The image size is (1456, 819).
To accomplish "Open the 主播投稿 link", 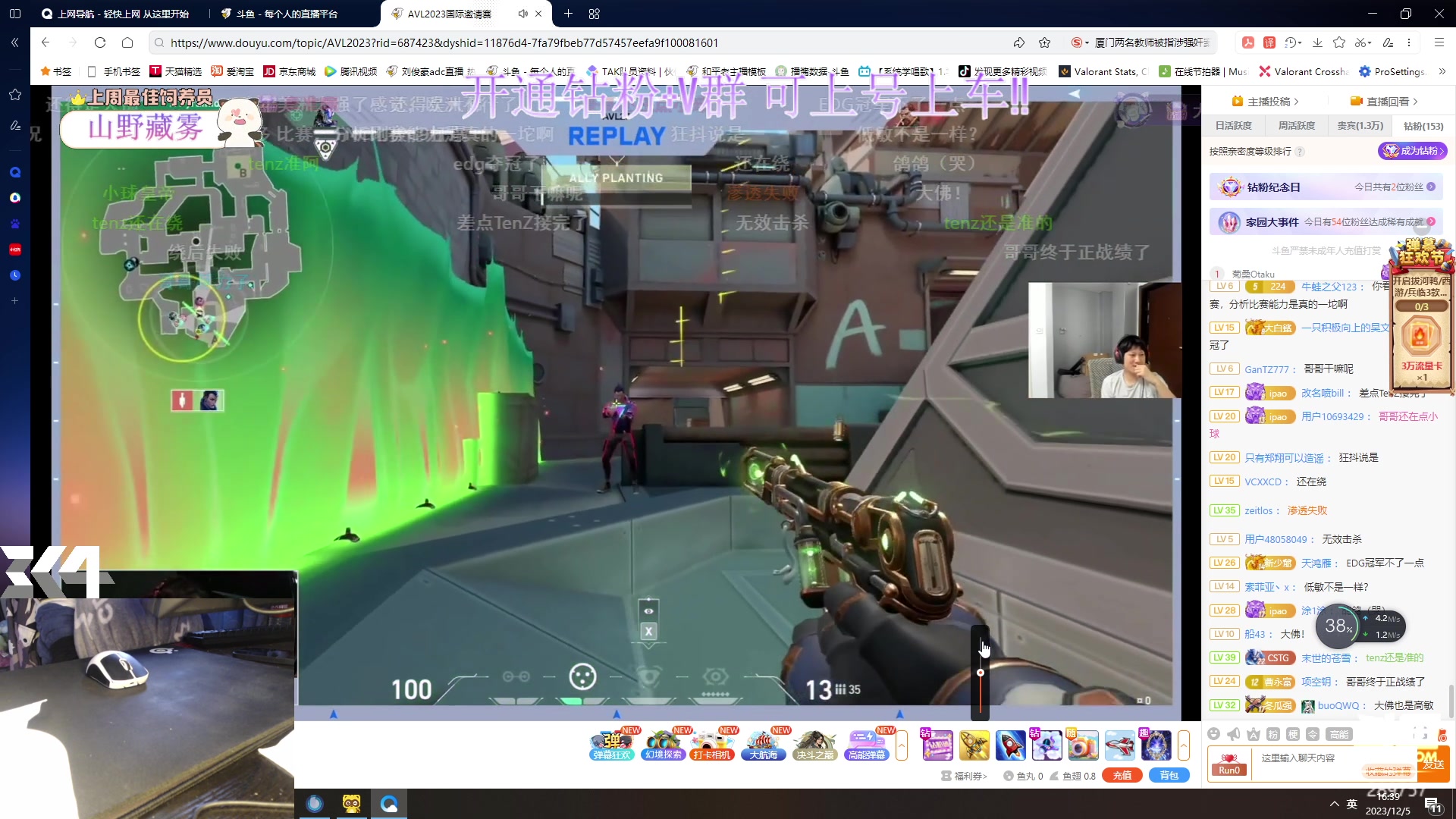I will (1265, 101).
